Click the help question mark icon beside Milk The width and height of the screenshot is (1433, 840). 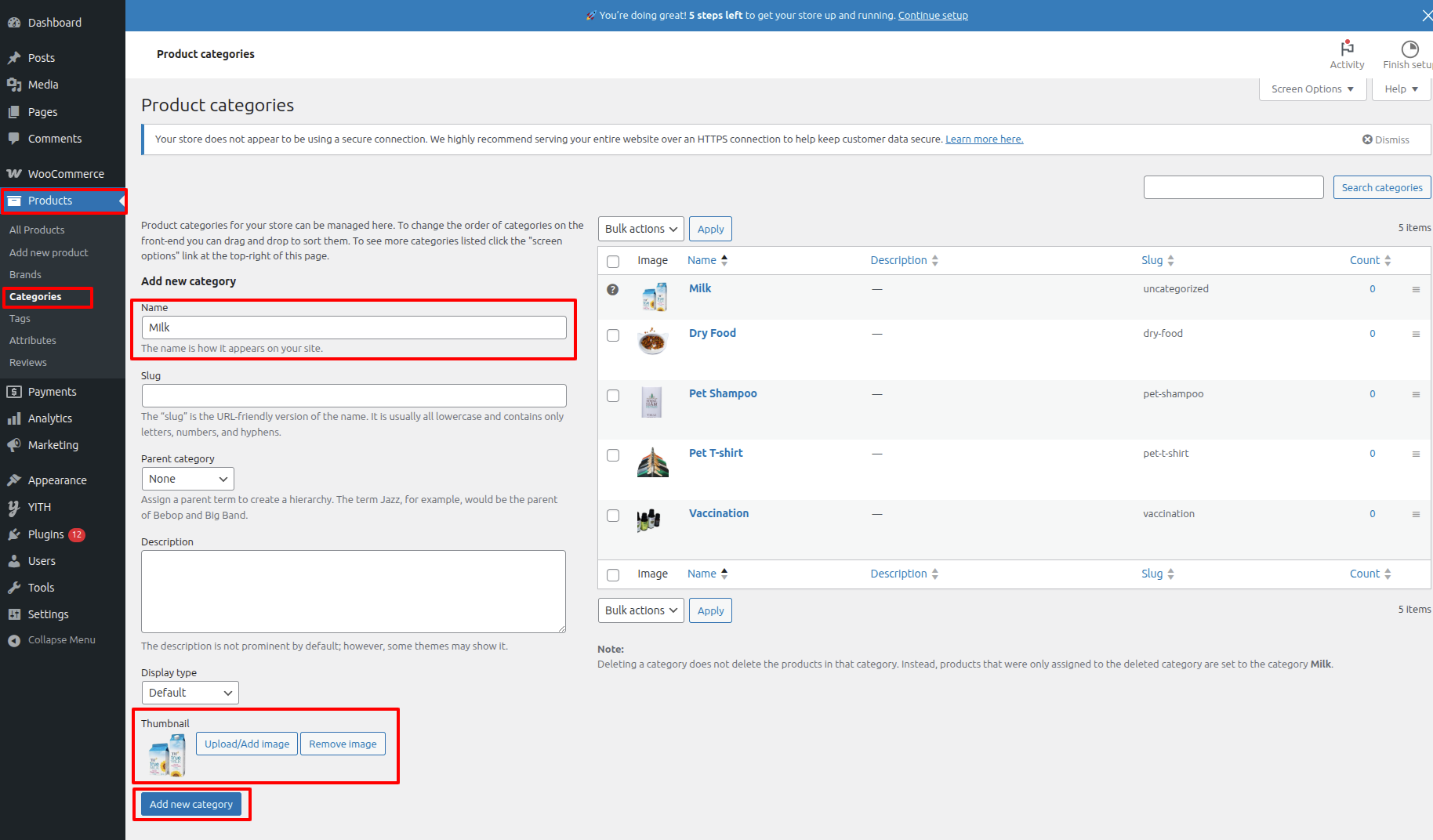click(613, 290)
